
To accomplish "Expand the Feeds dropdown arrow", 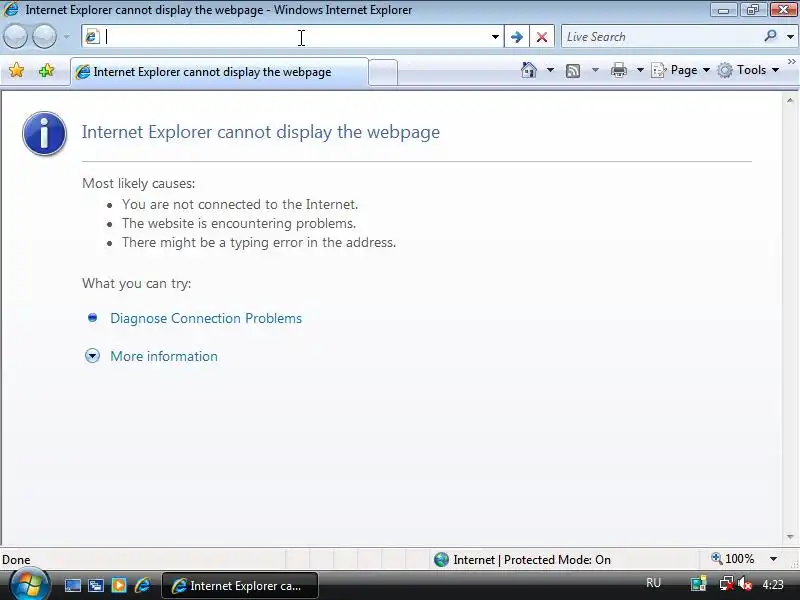I will (x=595, y=70).
